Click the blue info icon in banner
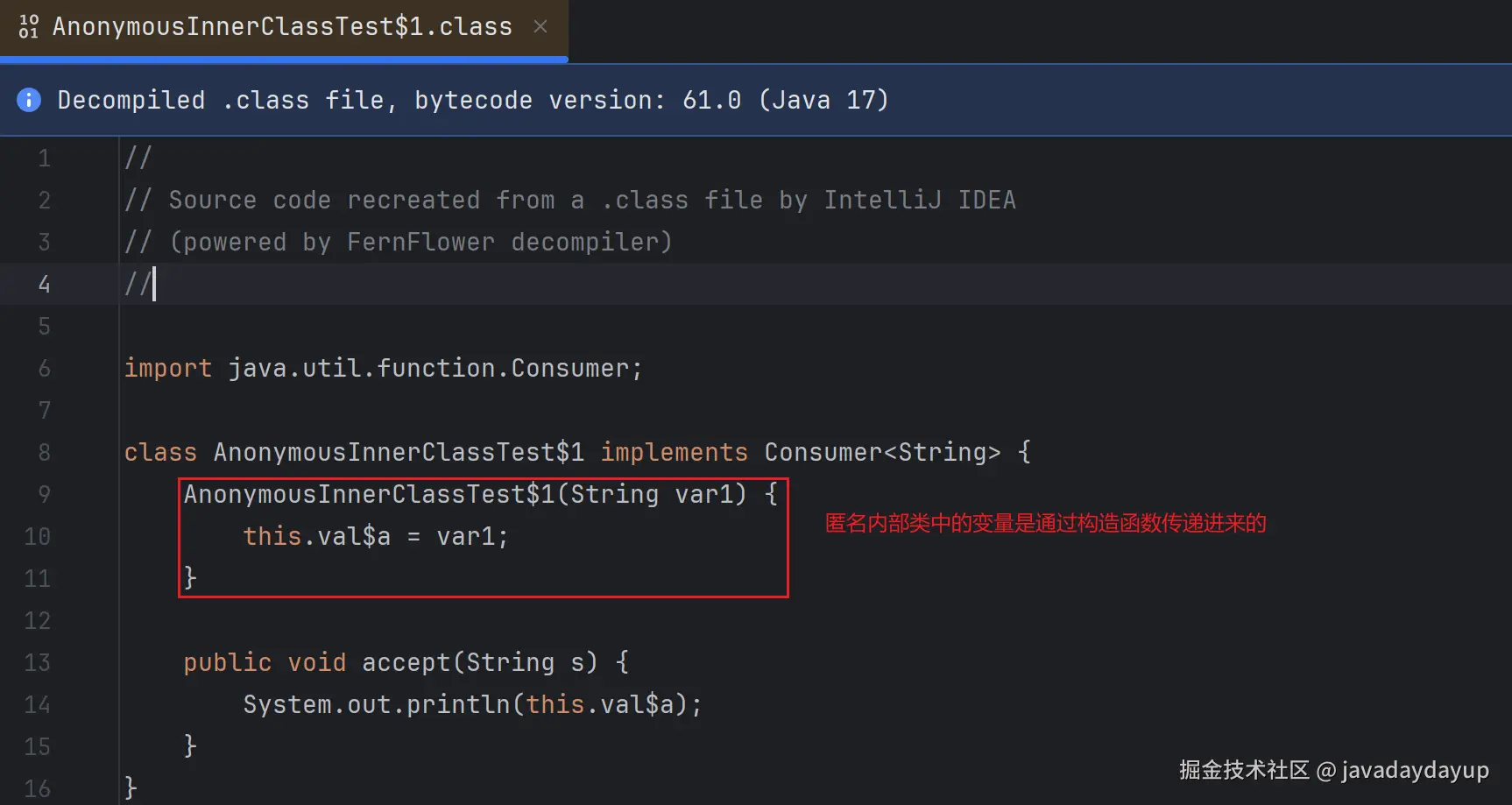Image resolution: width=1512 pixels, height=805 pixels. tap(29, 100)
